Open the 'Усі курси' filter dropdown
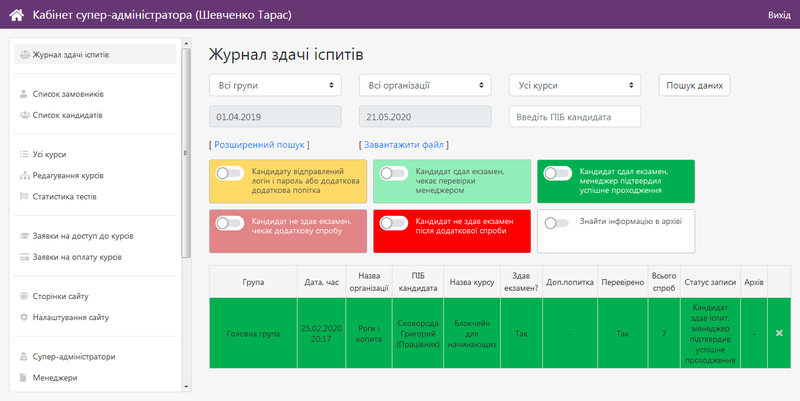 pyautogui.click(x=575, y=85)
